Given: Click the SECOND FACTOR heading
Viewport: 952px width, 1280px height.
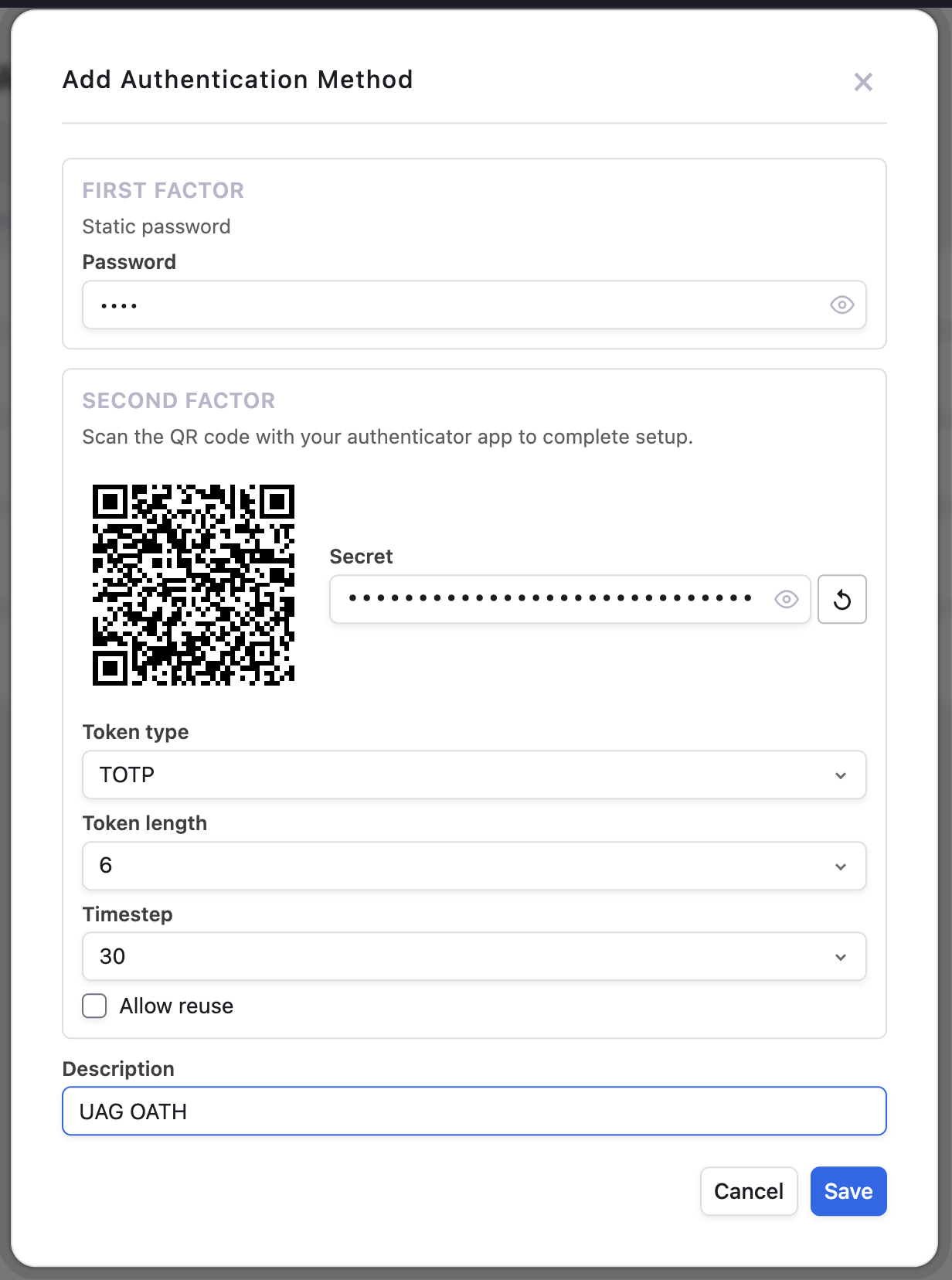Looking at the screenshot, I should click(178, 400).
